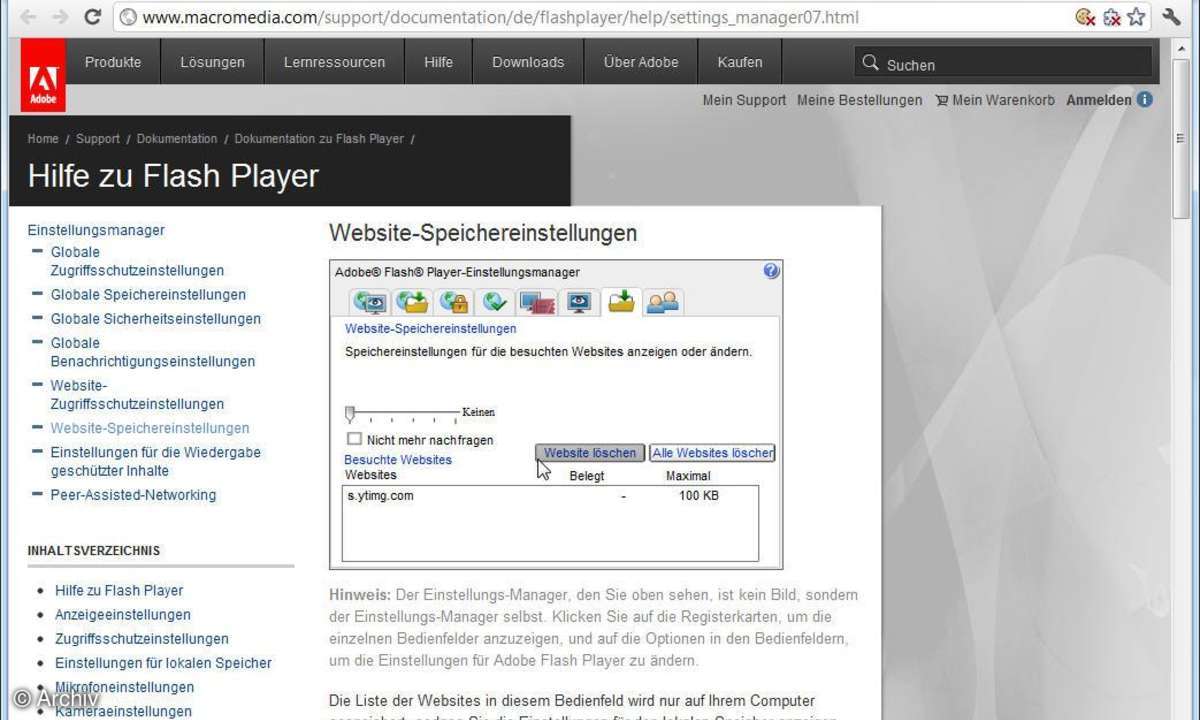Open Globale Benachrichtigungseinstellungen in the sidebar
This screenshot has width=1200, height=720.
(153, 352)
